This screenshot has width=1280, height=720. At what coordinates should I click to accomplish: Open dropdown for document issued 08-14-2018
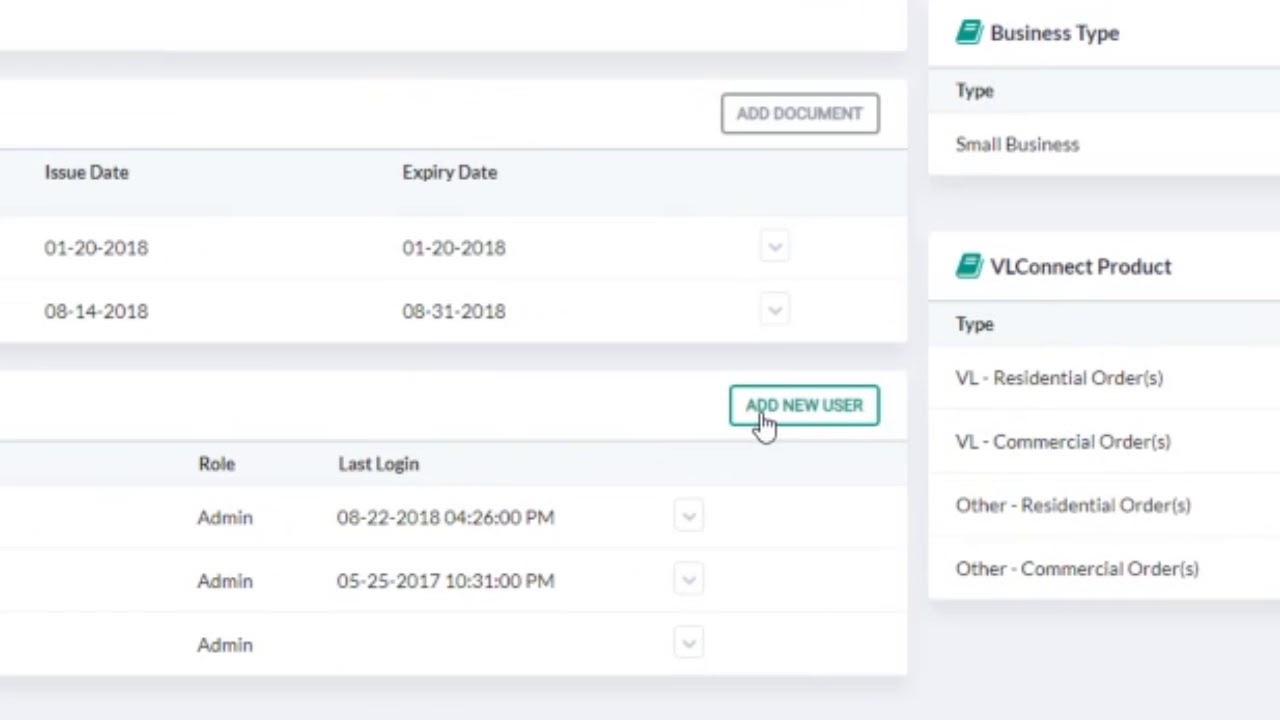click(775, 310)
